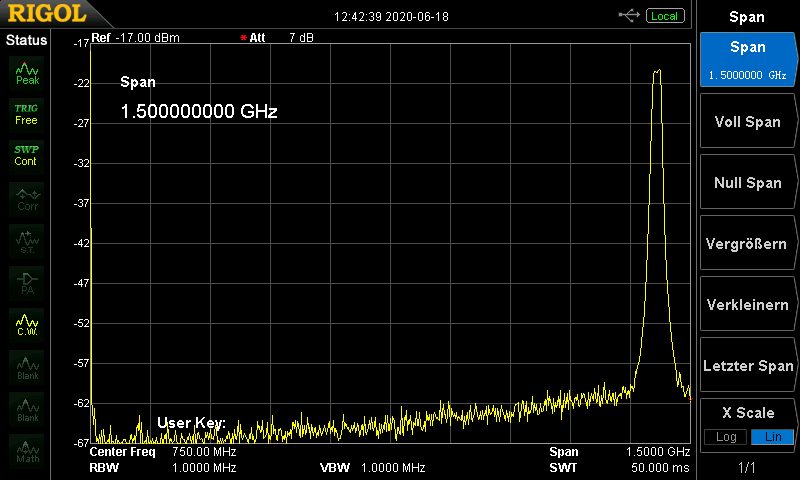Screen dimensions: 800x480
Task: Click the Att 7 dB readout
Action: 281,38
